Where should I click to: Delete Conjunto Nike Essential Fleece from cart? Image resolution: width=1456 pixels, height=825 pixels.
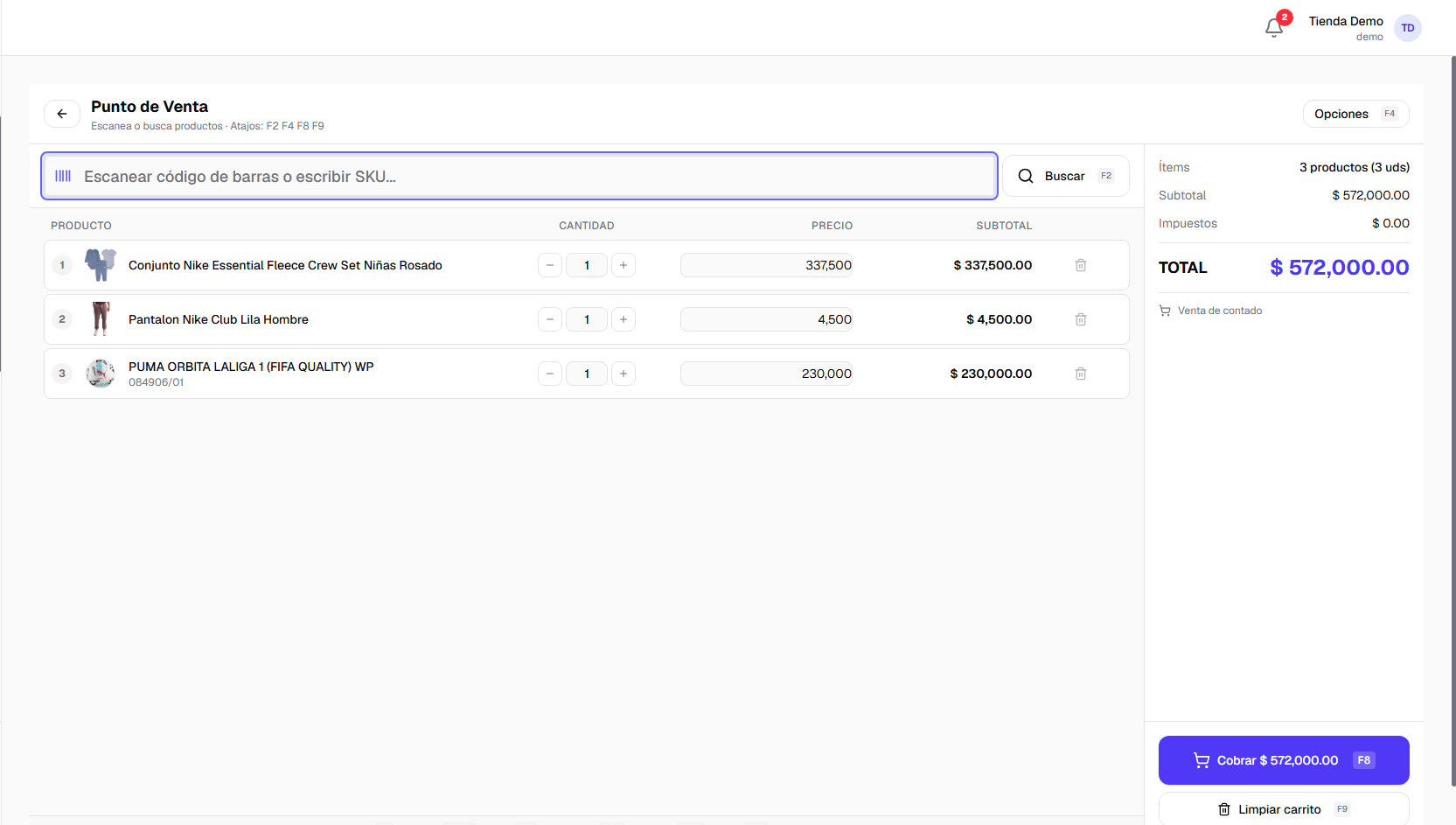pos(1081,265)
